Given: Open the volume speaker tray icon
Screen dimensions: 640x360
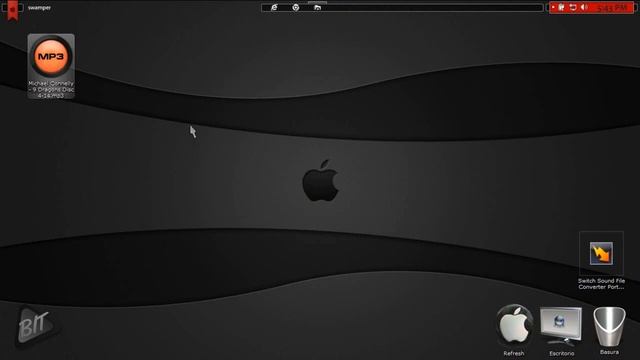Looking at the screenshot, I should (x=584, y=7).
